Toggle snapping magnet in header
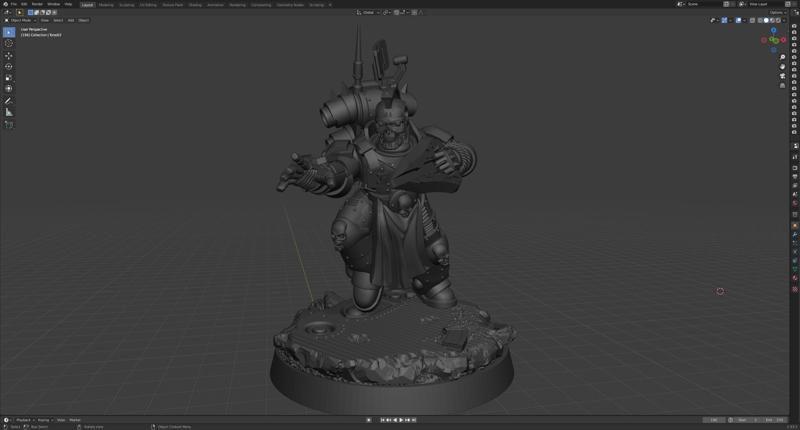Viewport: 800px width, 430px height. 397,12
